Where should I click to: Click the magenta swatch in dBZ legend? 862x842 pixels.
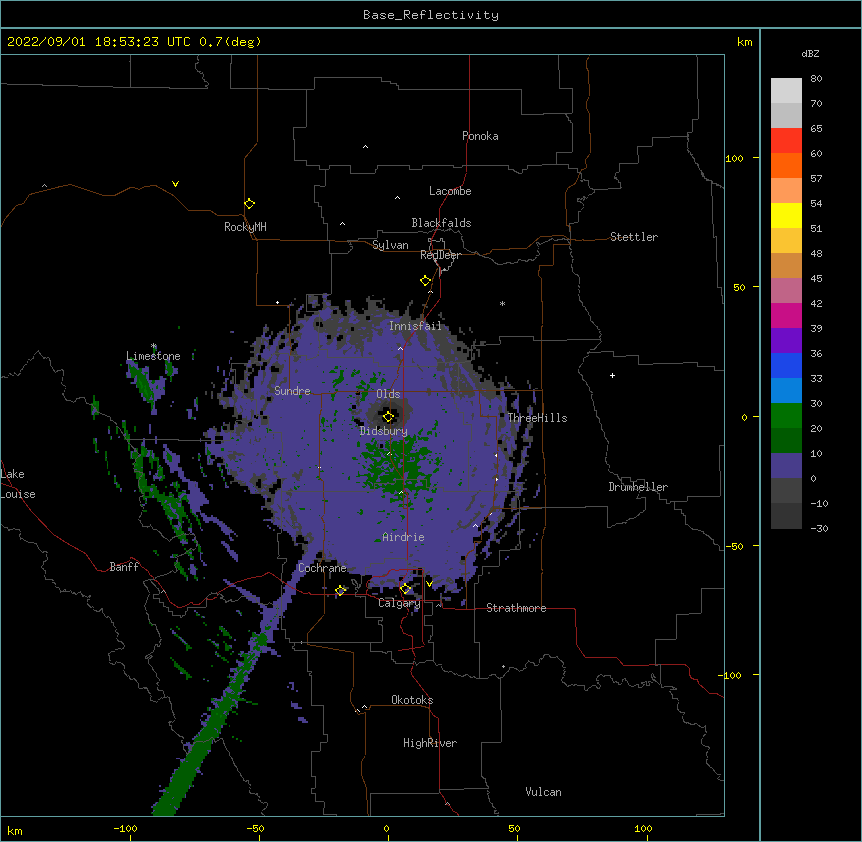click(x=786, y=315)
